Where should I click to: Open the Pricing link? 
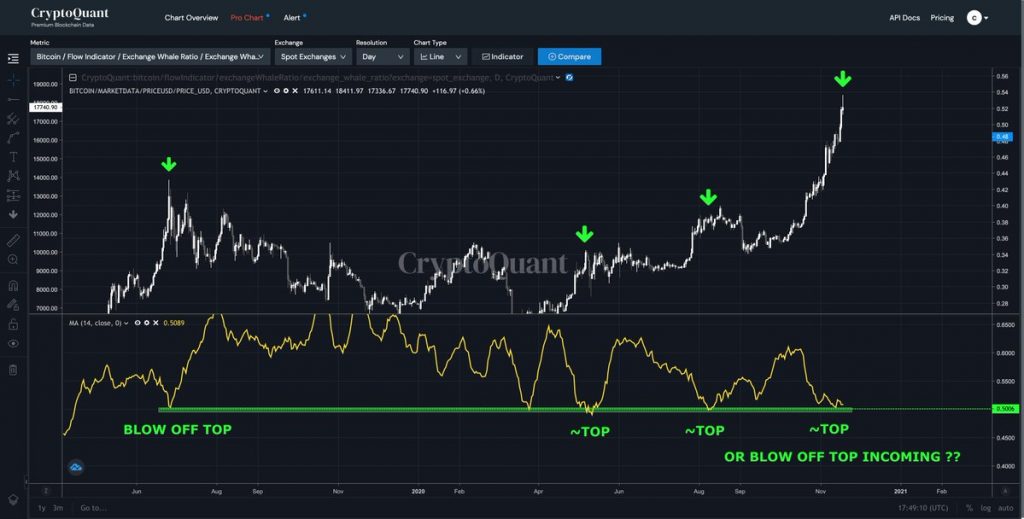pos(942,18)
